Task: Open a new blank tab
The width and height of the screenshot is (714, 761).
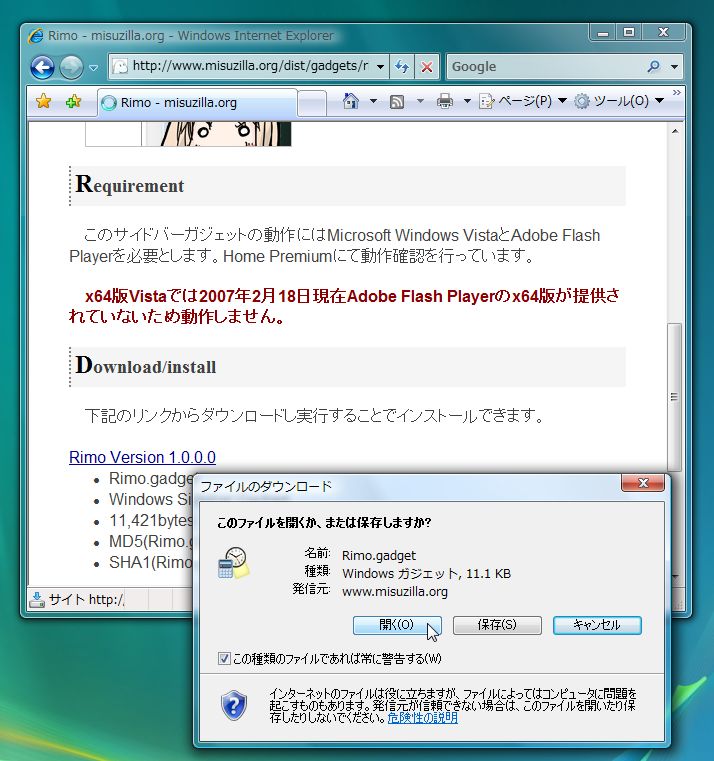Action: tap(312, 103)
